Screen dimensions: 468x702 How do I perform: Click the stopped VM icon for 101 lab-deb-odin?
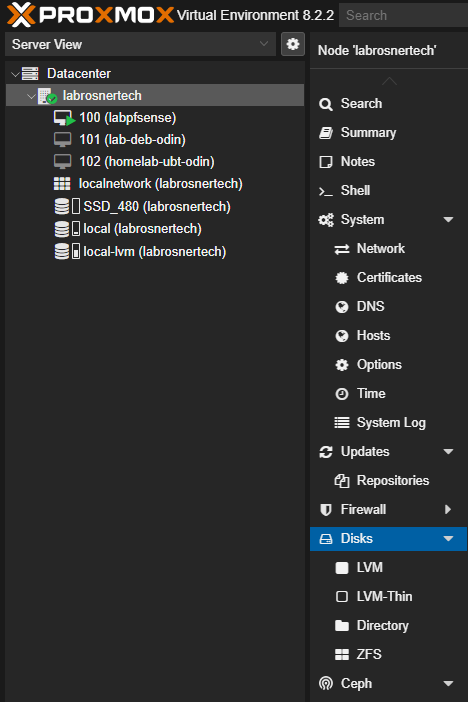click(x=62, y=140)
